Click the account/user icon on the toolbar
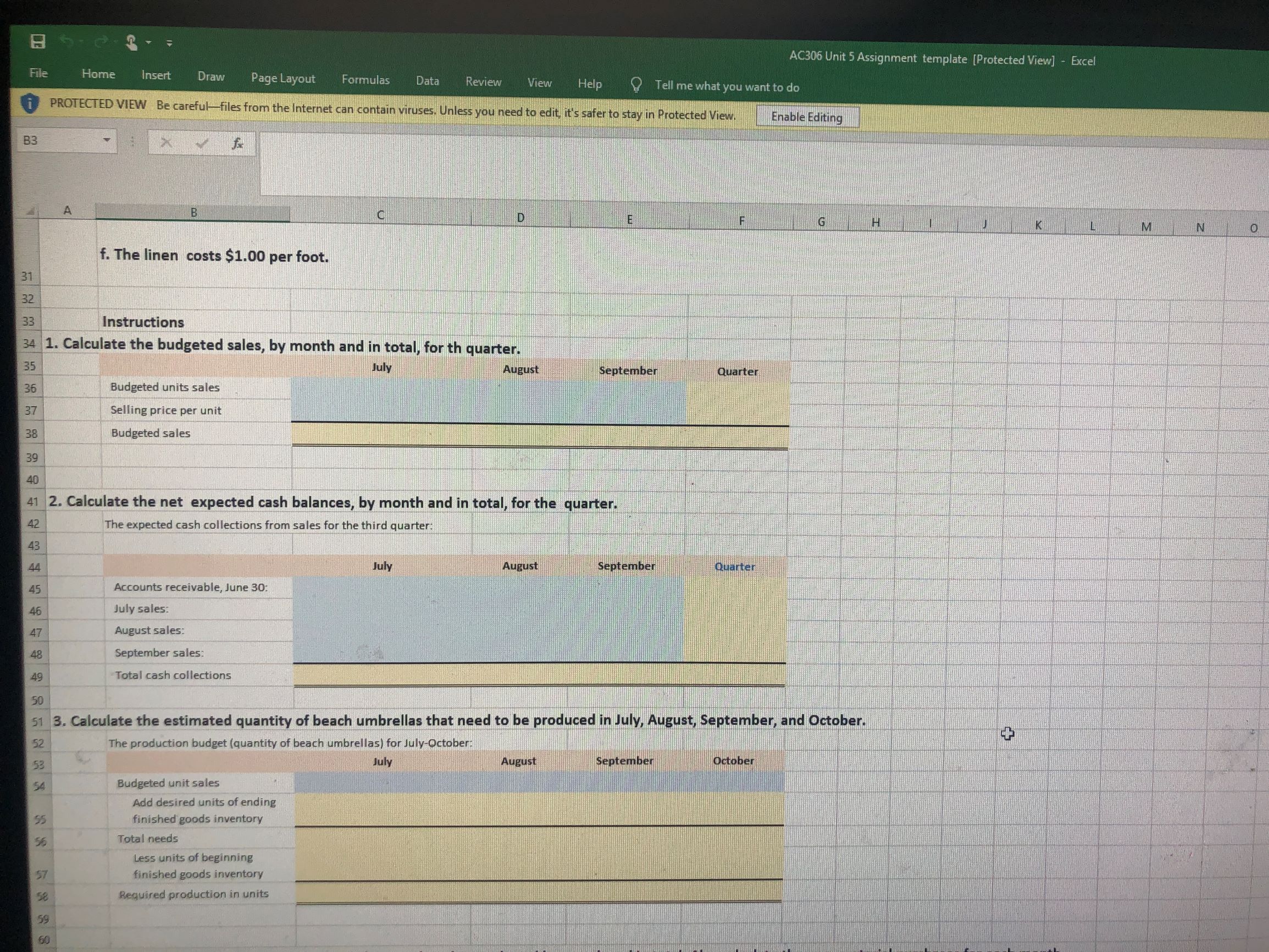The image size is (1269, 952). pyautogui.click(x=132, y=41)
